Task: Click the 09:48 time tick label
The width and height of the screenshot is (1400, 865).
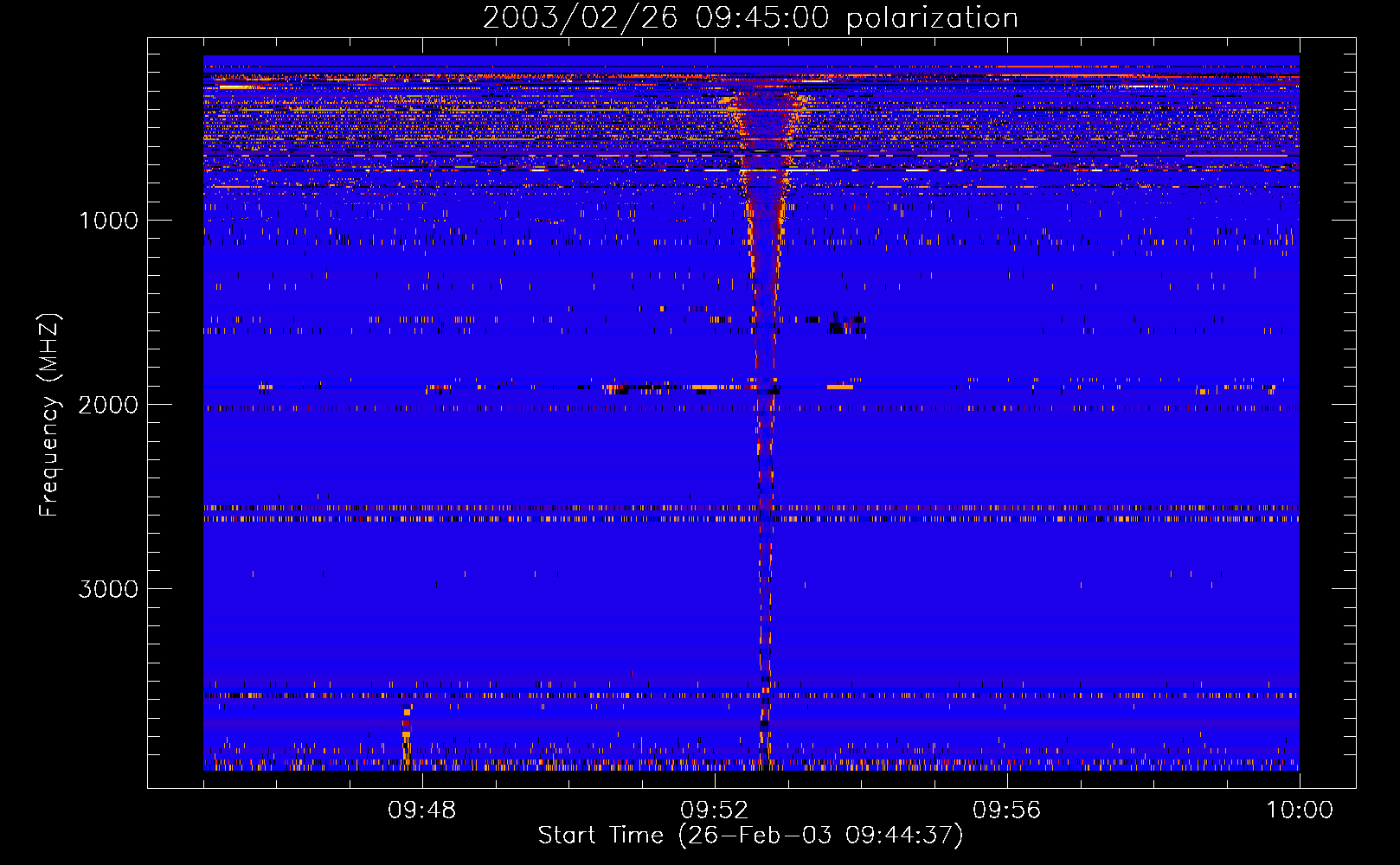Action: tap(421, 811)
